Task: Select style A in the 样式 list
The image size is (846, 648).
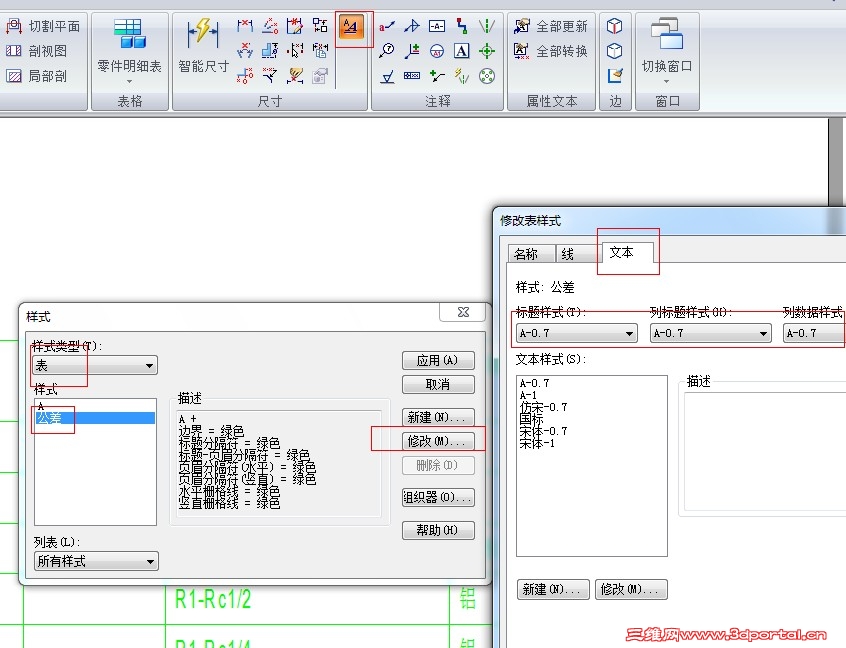Action: (94, 406)
